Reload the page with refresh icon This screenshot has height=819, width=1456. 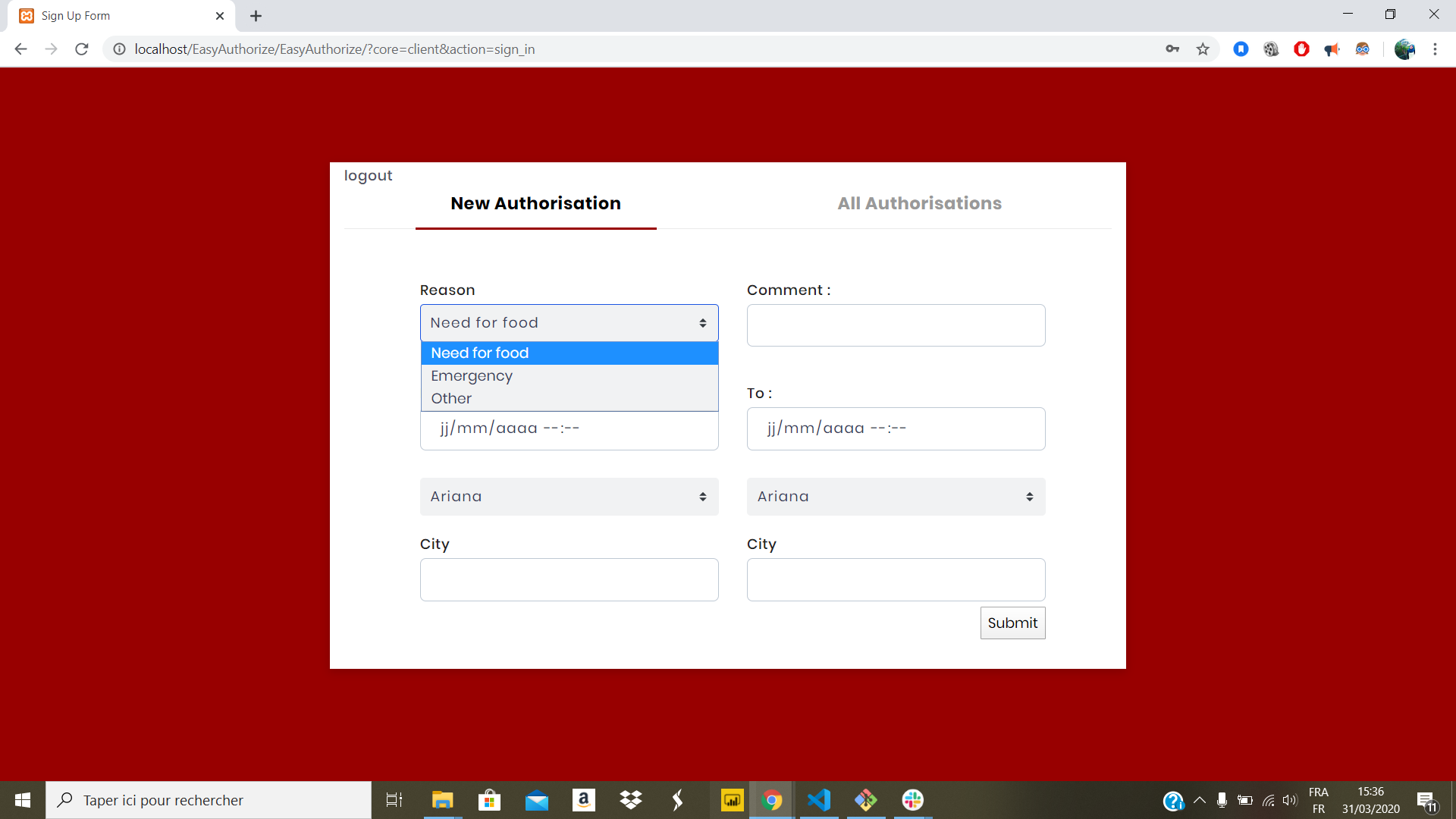[82, 49]
